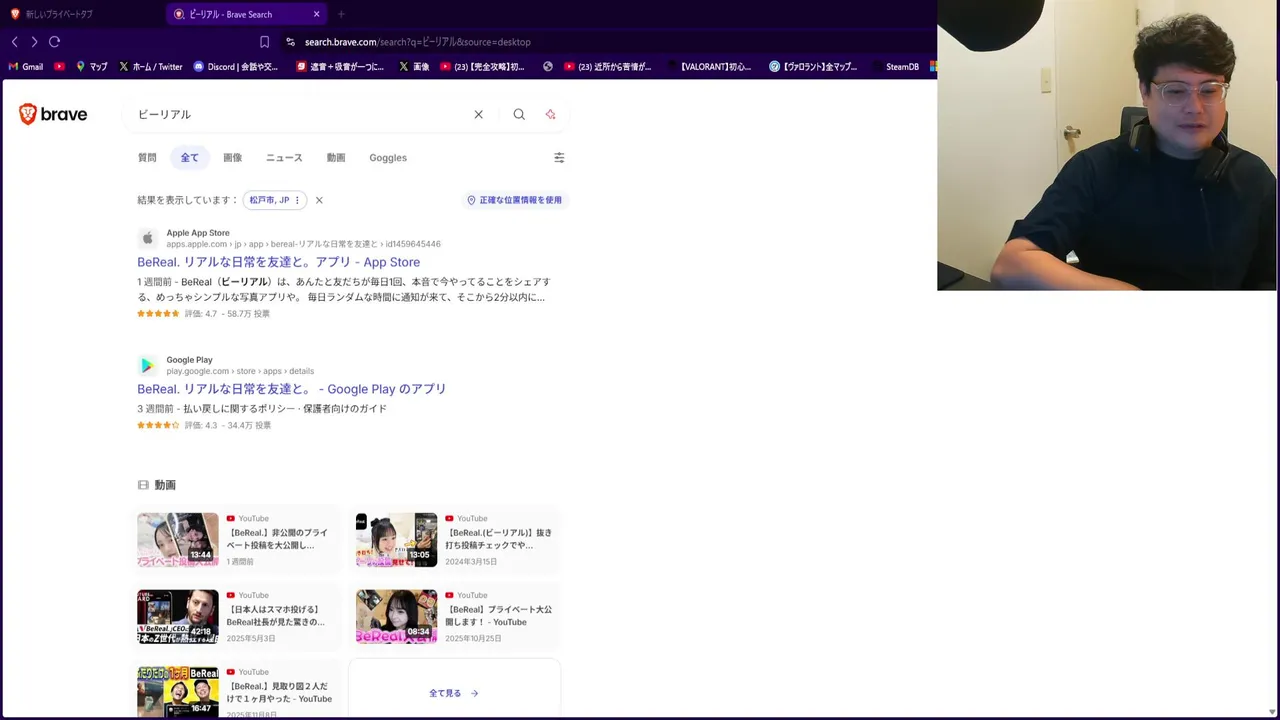Remove the location filter with the X
This screenshot has height=720, width=1280.
click(319, 200)
